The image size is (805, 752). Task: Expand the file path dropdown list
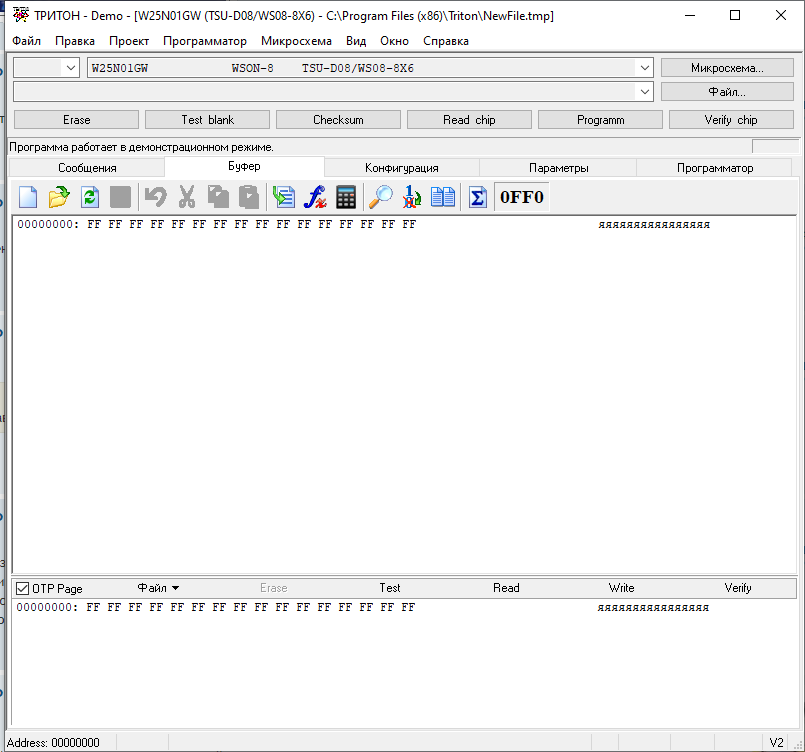tap(644, 92)
